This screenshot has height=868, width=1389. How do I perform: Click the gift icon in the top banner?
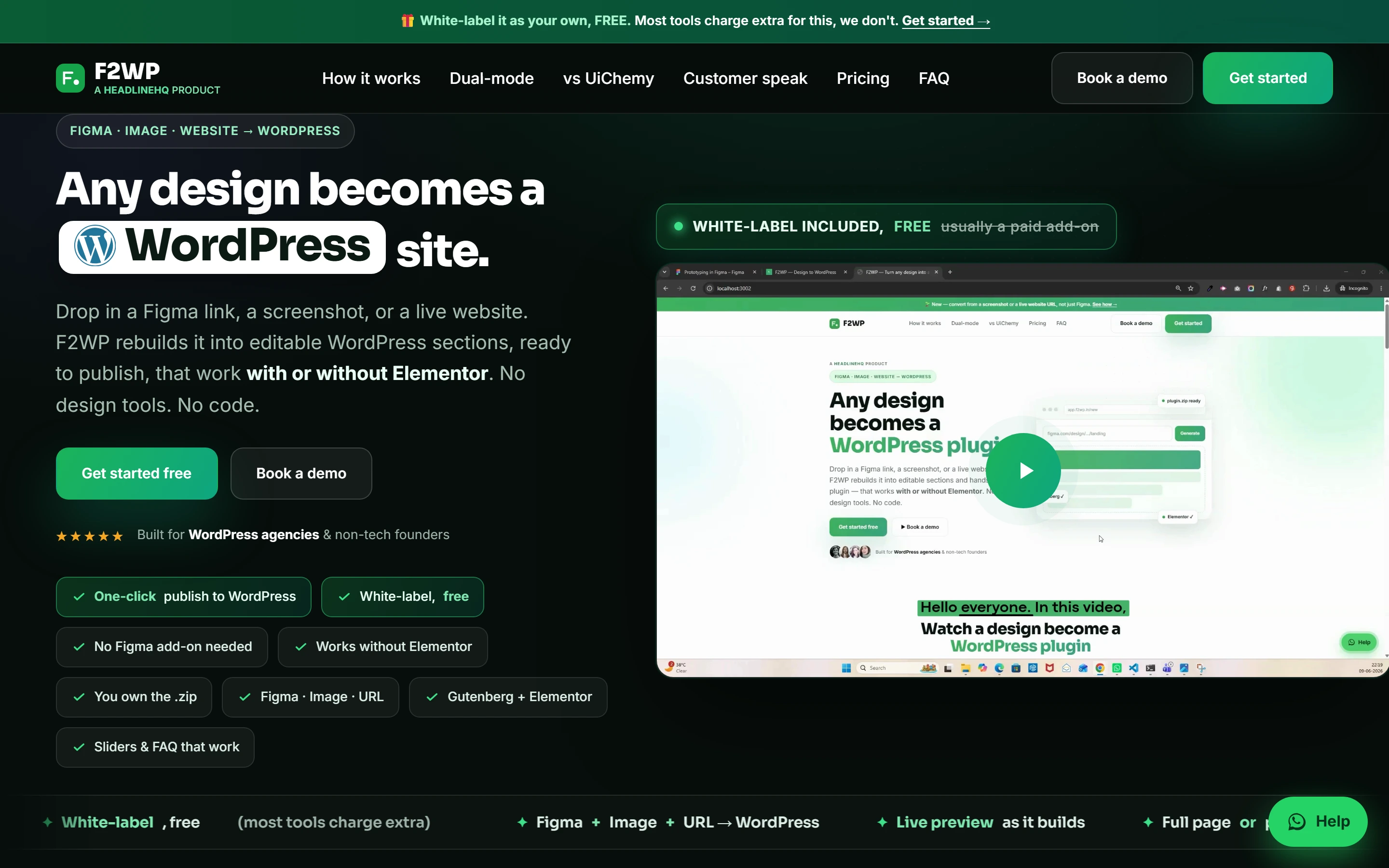point(408,21)
